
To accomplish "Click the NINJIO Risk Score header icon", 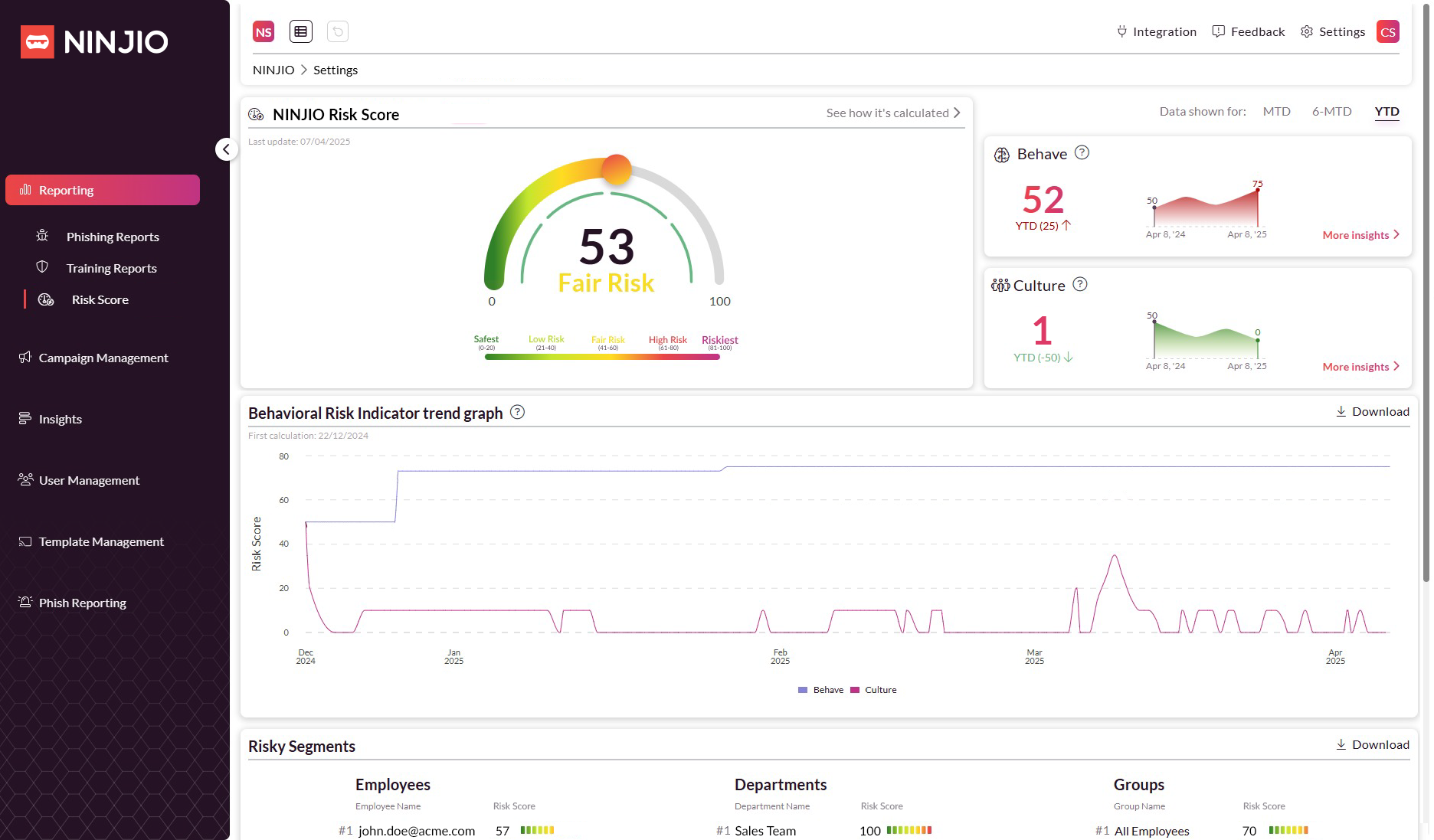I will point(256,114).
